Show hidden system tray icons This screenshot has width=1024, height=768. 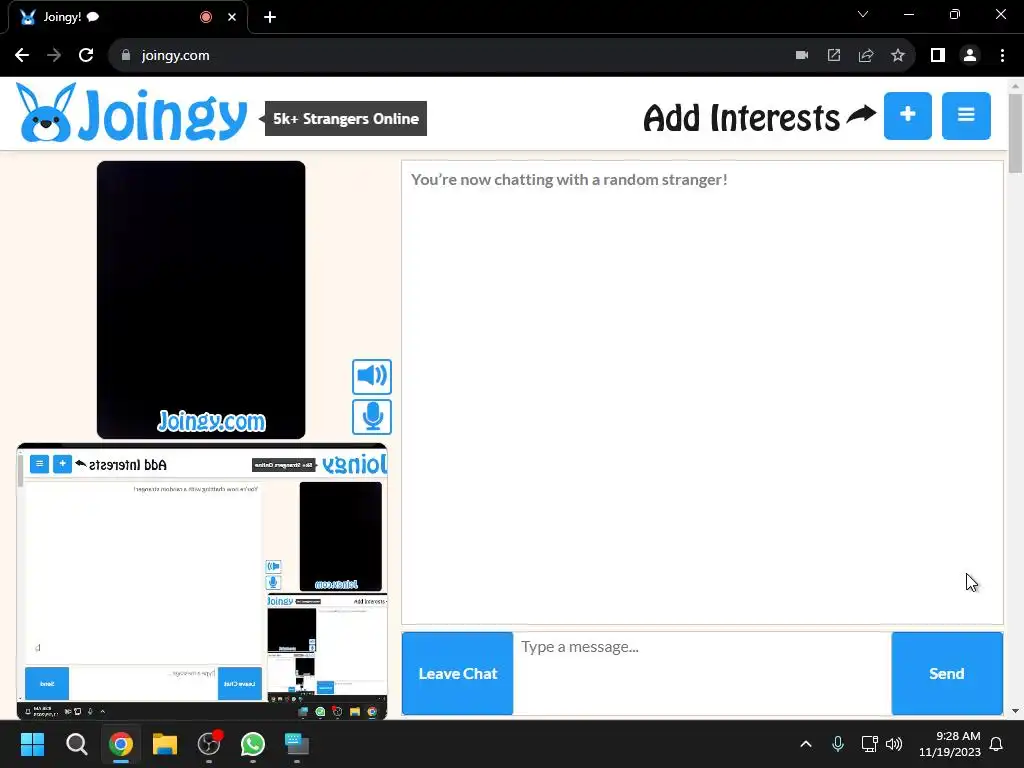[x=806, y=744]
